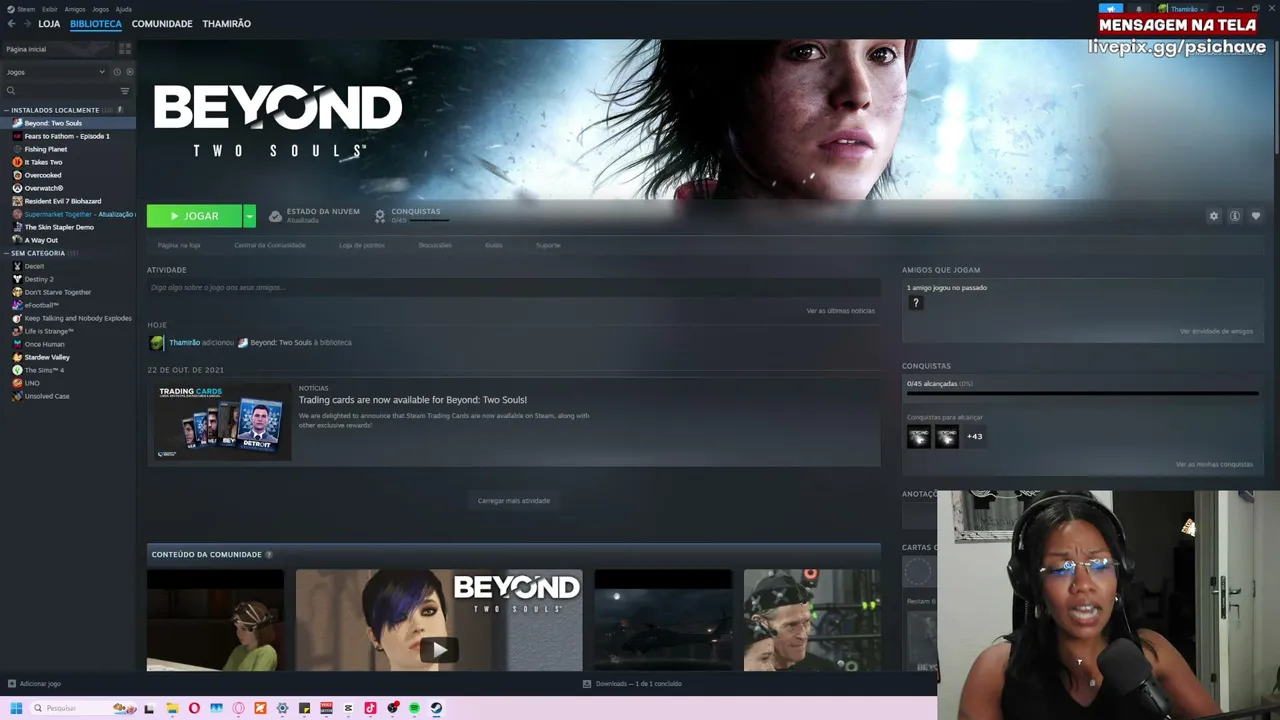Open Steam notifications bell
Viewport: 1280px width, 720px height.
1138,9
